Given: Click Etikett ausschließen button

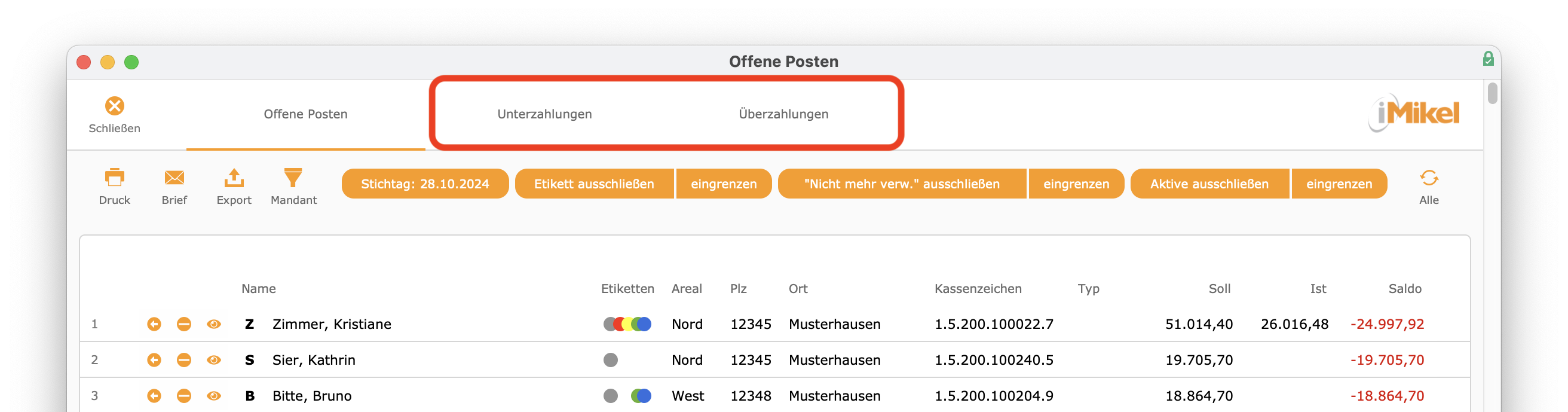Looking at the screenshot, I should click(594, 184).
